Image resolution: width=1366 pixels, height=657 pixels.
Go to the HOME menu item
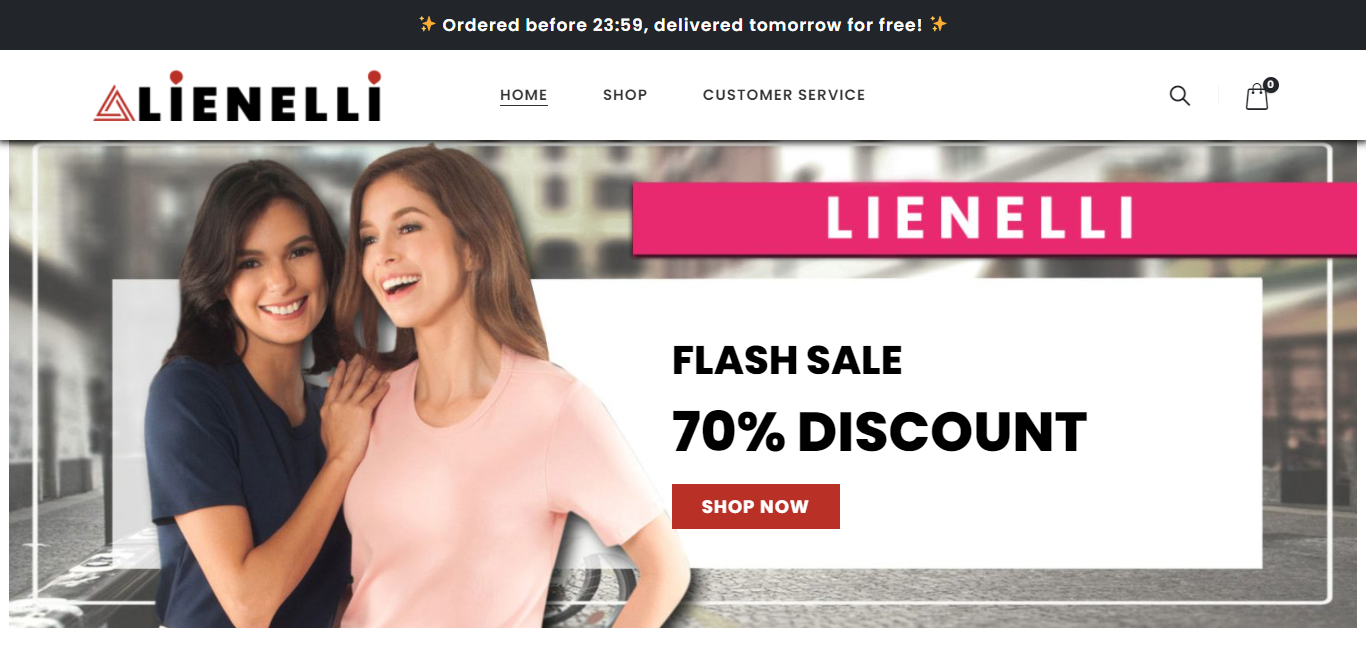[524, 95]
